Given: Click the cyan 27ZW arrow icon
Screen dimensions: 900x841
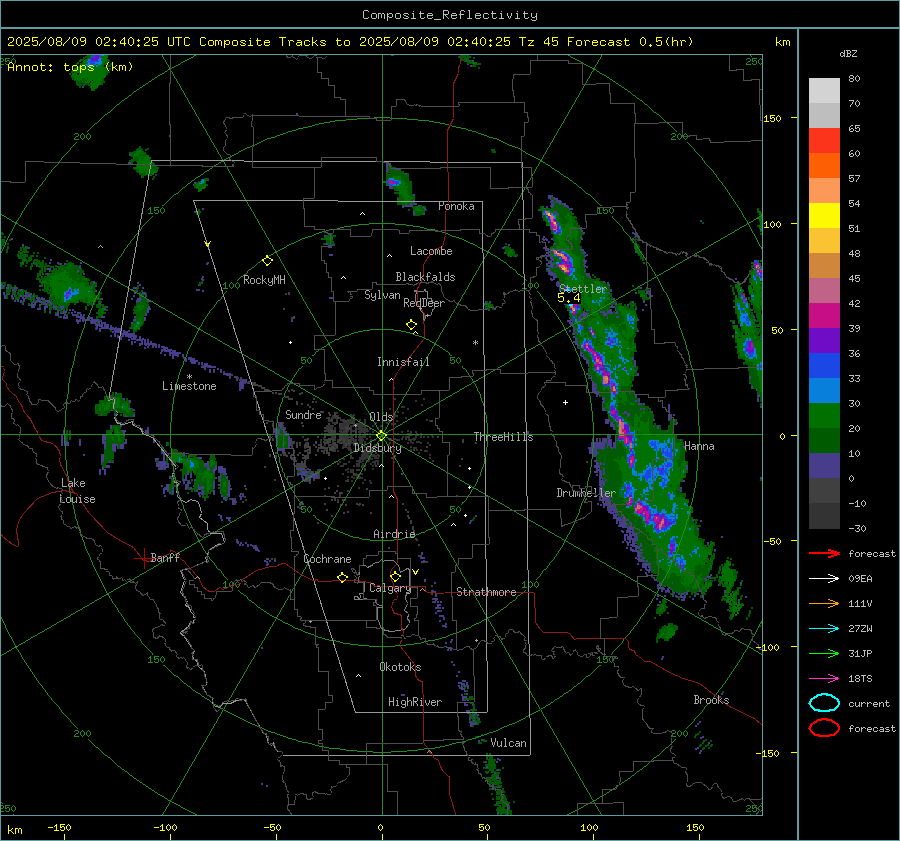Looking at the screenshot, I should coord(824,629).
